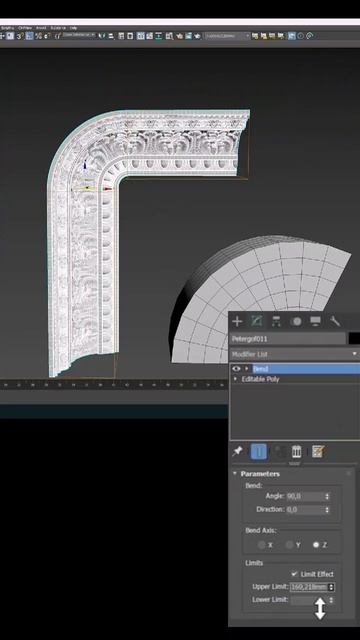
Task: Open the Modifier List dropdown
Action: pyautogui.click(x=294, y=354)
